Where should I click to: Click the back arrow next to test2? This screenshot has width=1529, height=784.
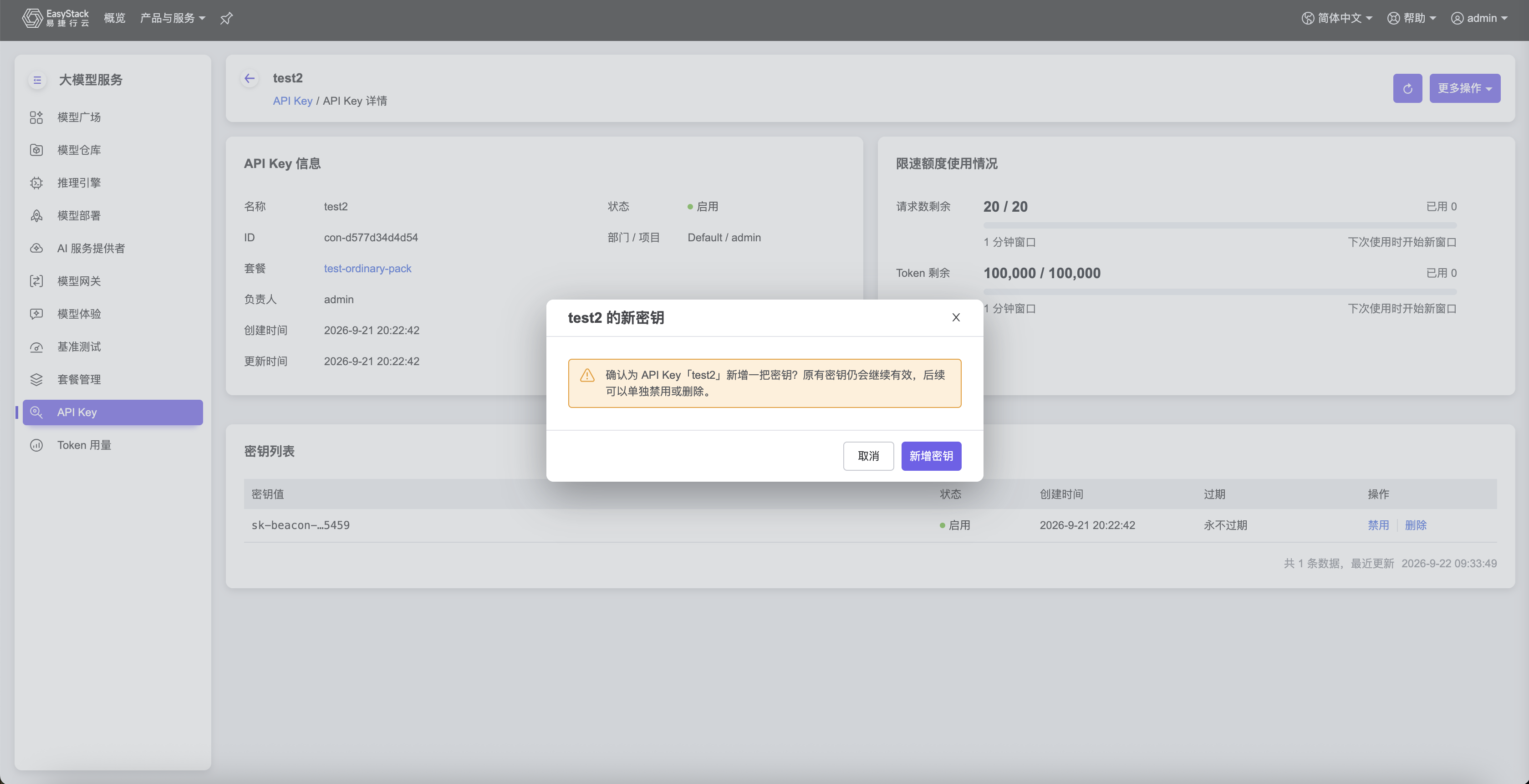pyautogui.click(x=250, y=78)
